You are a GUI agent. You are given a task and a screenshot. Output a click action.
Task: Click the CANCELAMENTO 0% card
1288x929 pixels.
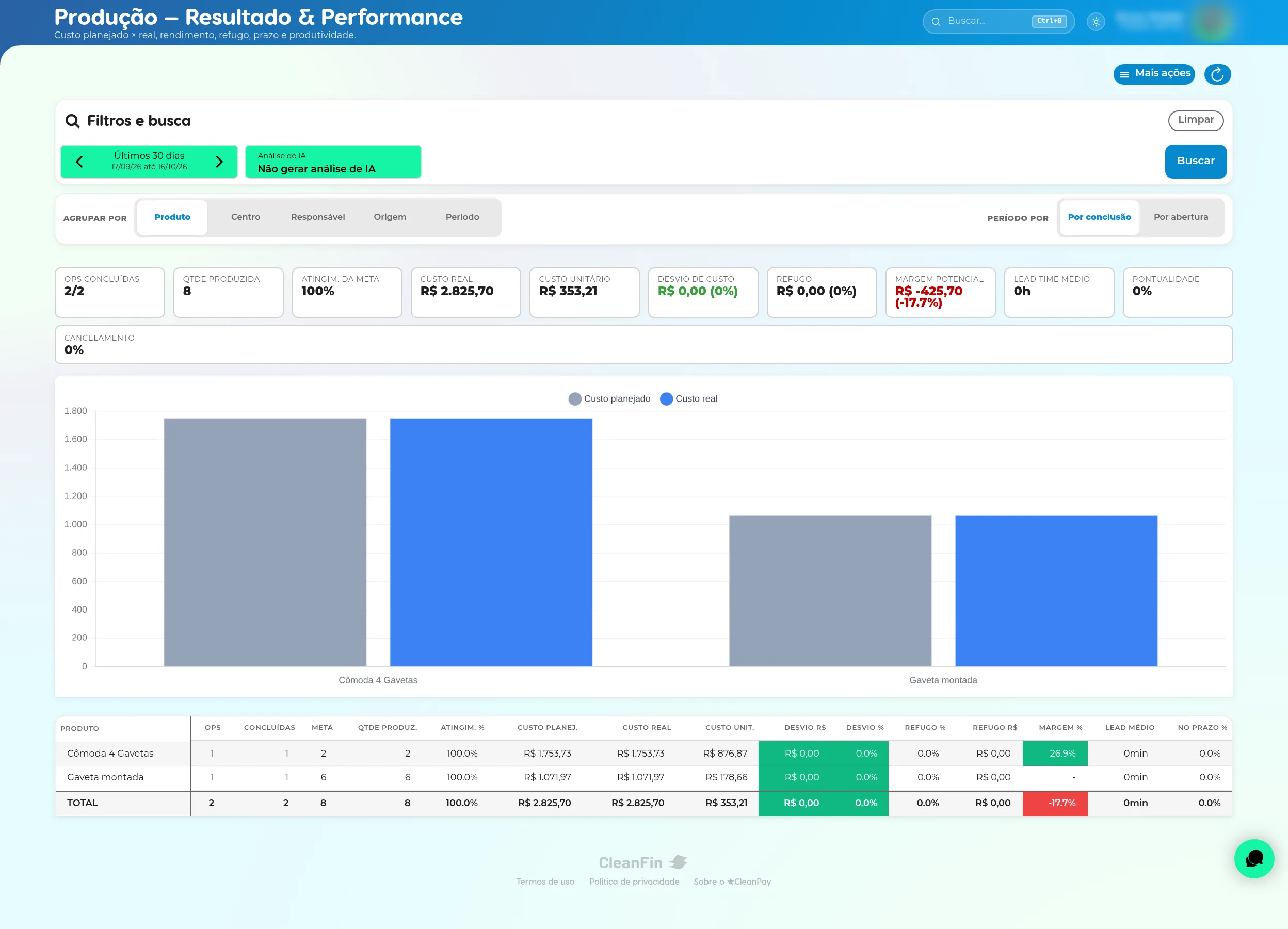pos(643,345)
